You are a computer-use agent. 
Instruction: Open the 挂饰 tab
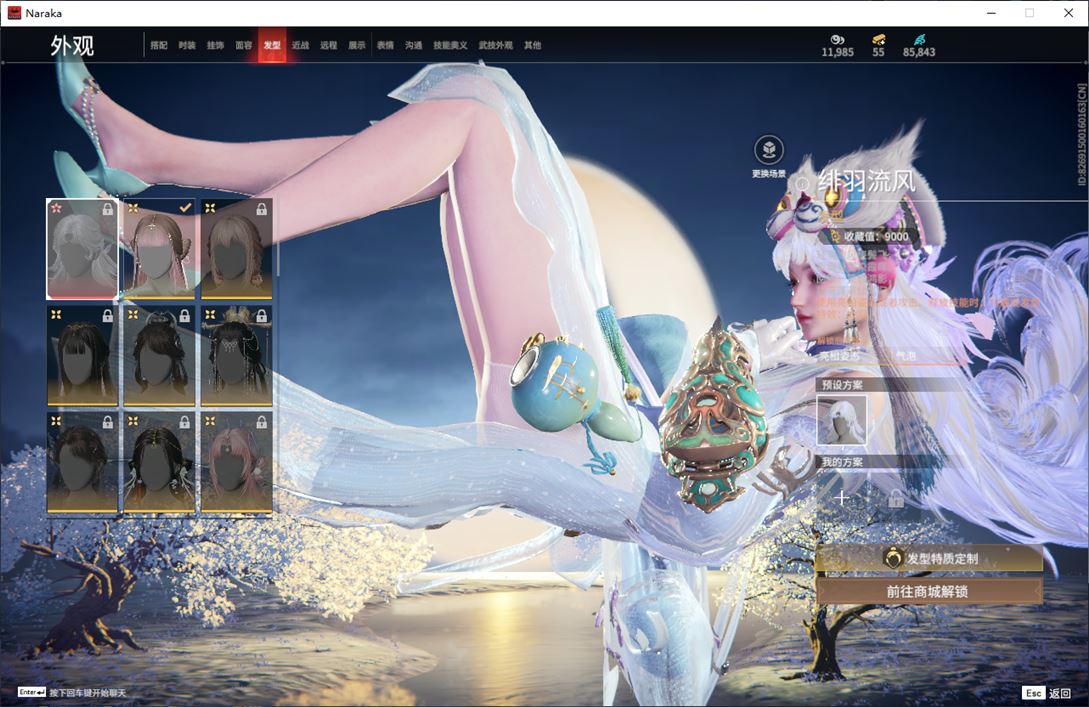[x=215, y=45]
